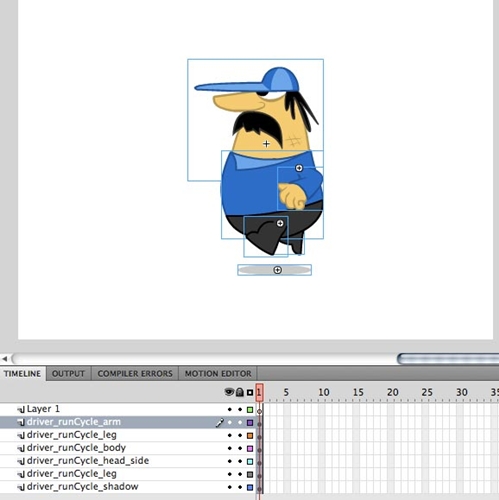The height and width of the screenshot is (500, 499).
Task: Select the driver_runCycle_shadow layer
Action: (x=82, y=487)
